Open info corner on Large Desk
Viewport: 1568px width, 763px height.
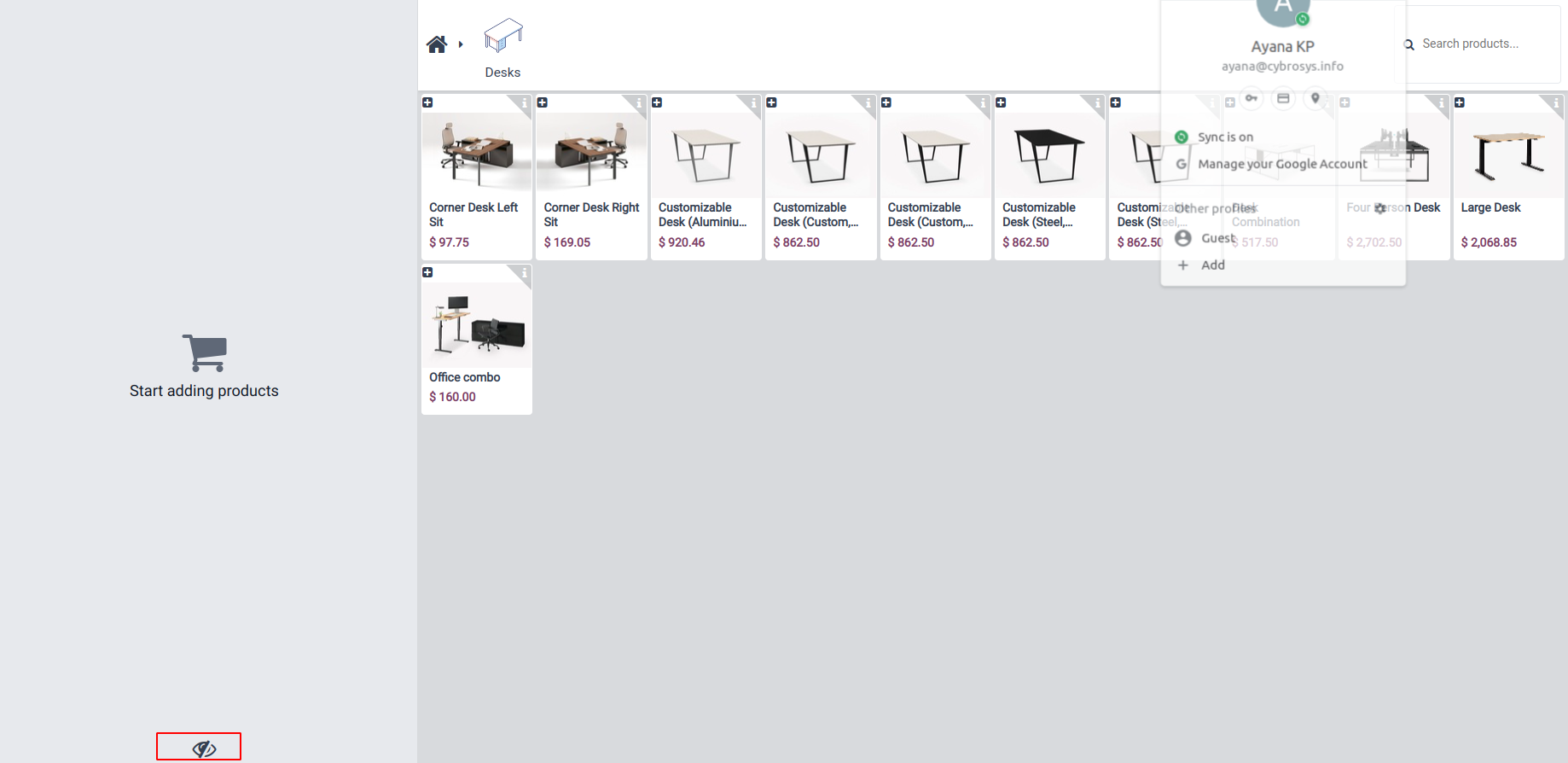(1556, 103)
